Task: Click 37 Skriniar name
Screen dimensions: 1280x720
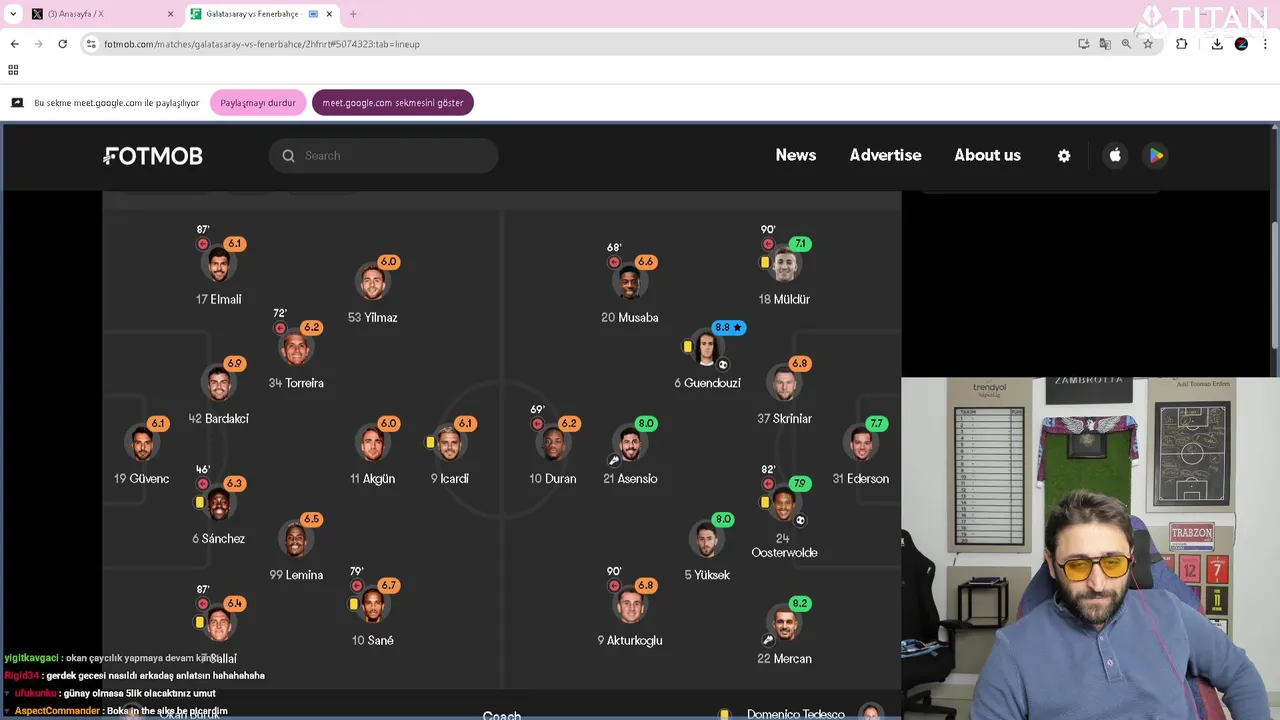Action: click(784, 419)
